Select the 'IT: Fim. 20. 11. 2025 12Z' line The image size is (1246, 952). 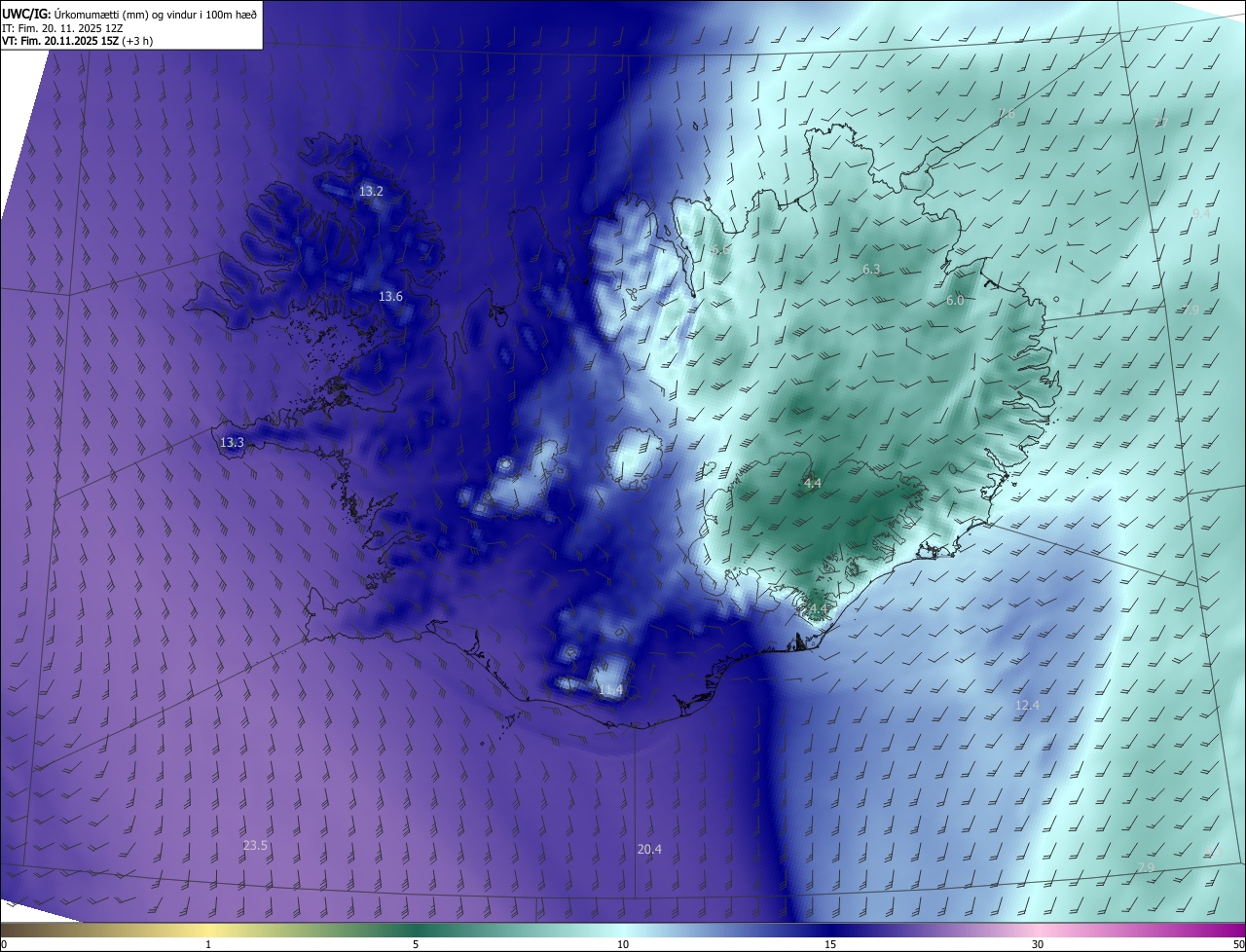click(x=63, y=27)
